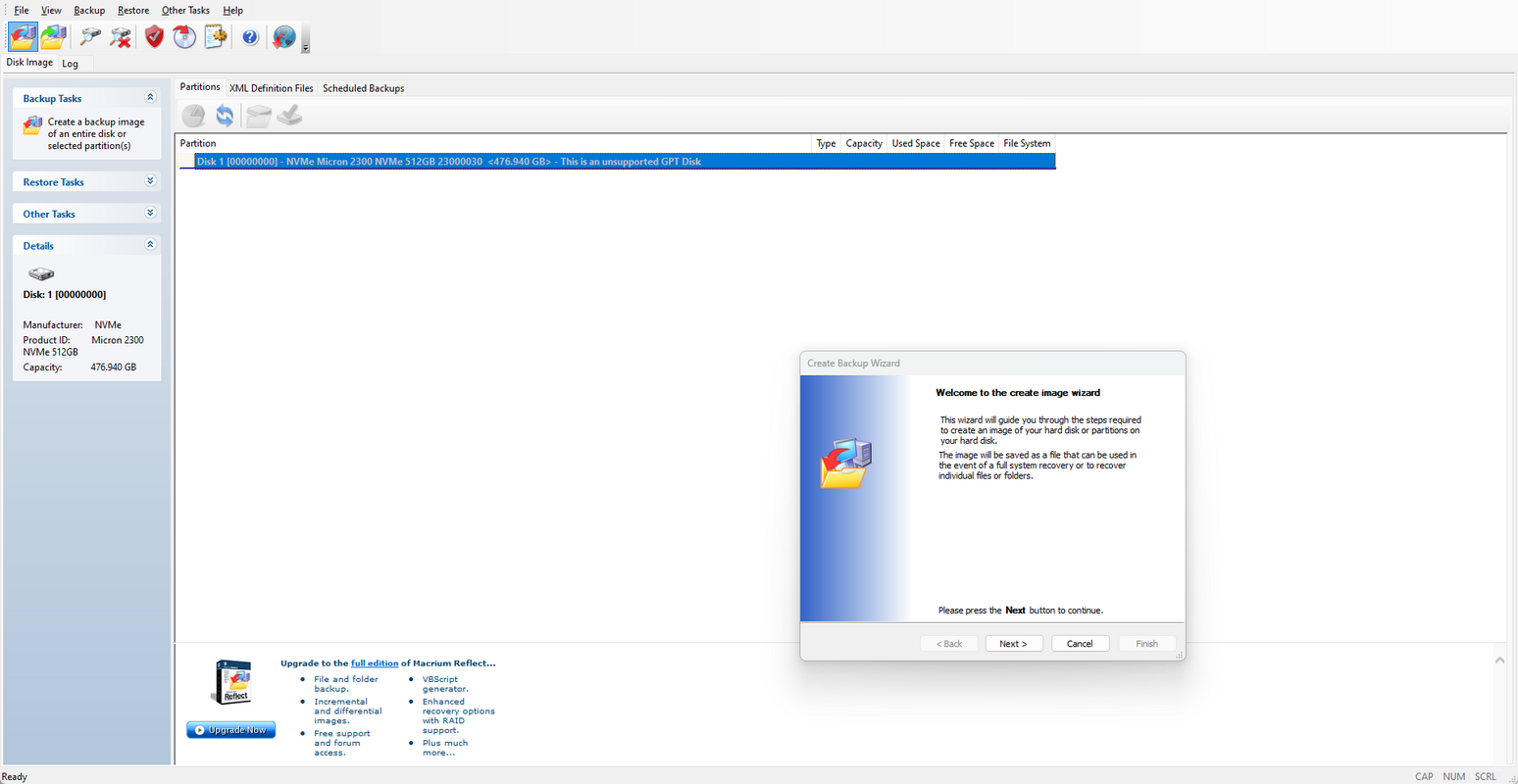This screenshot has height=784, width=1518.
Task: Click the Details panel title
Action: [38, 246]
